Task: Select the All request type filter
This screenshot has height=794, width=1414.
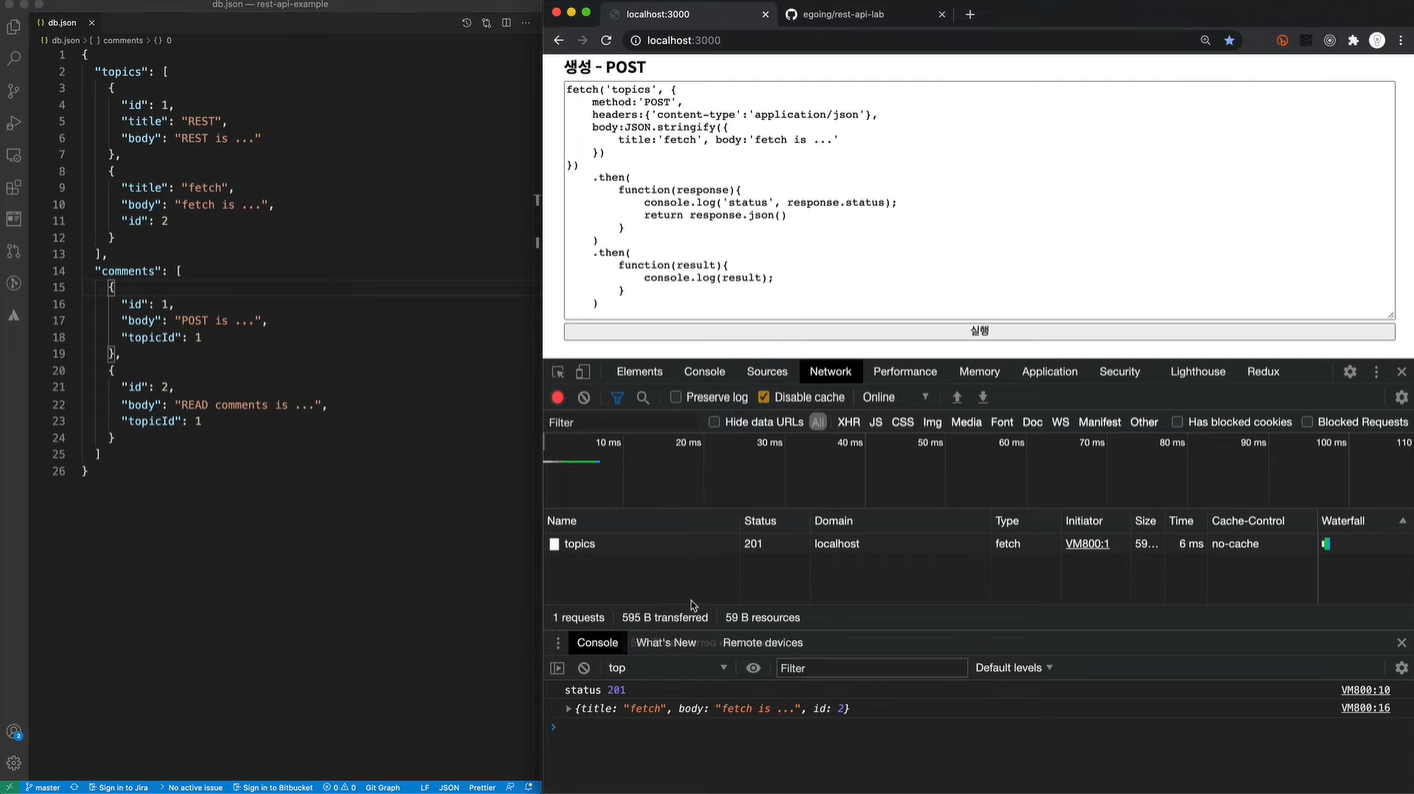Action: click(x=818, y=422)
